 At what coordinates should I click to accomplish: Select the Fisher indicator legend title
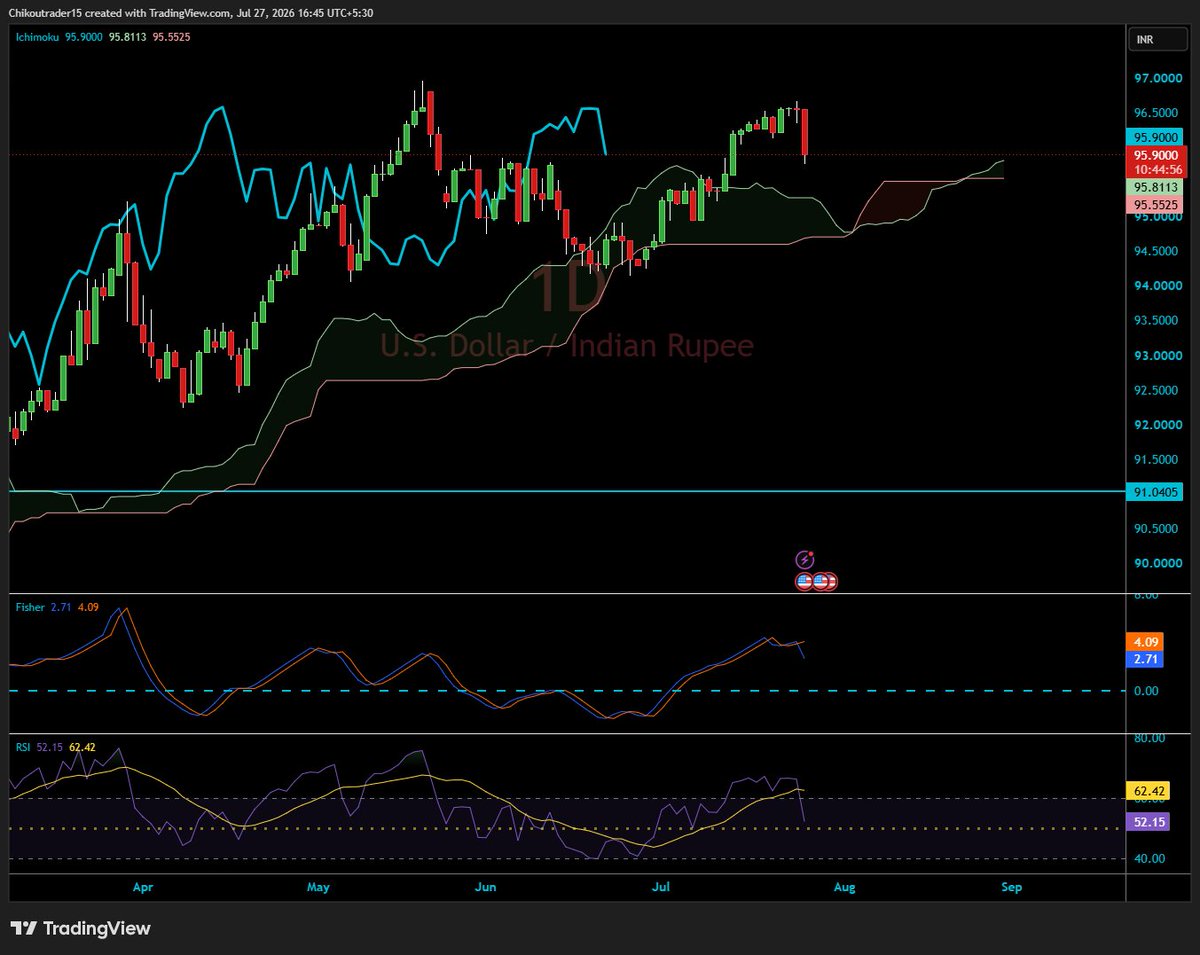[29, 607]
